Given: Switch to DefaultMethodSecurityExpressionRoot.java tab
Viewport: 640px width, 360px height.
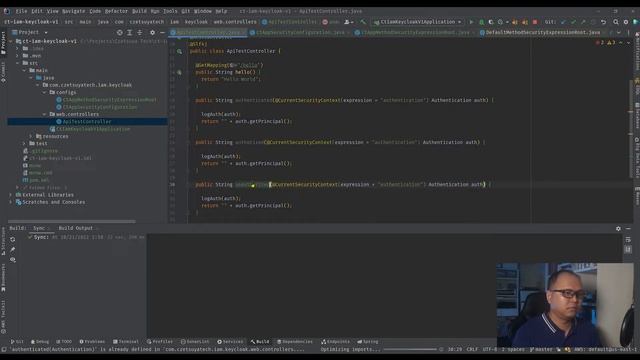Looking at the screenshot, I should [x=543, y=32].
